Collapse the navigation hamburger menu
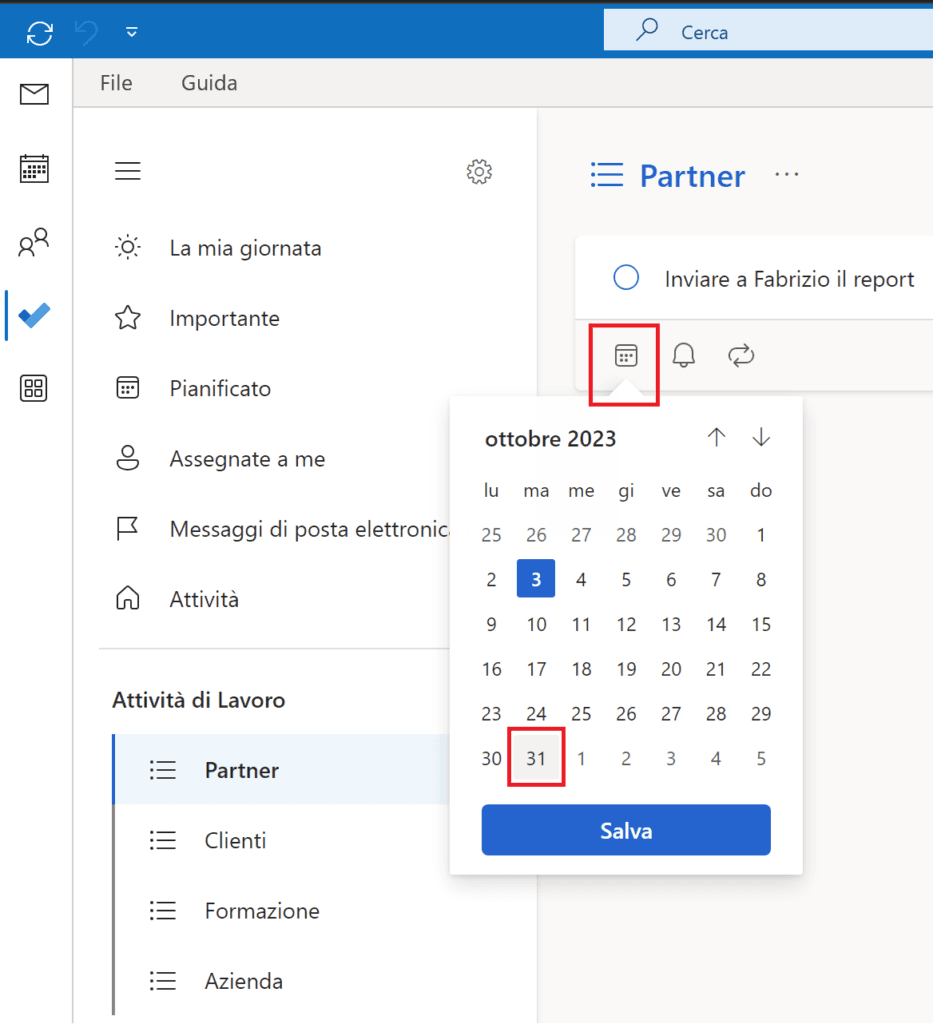 click(128, 171)
